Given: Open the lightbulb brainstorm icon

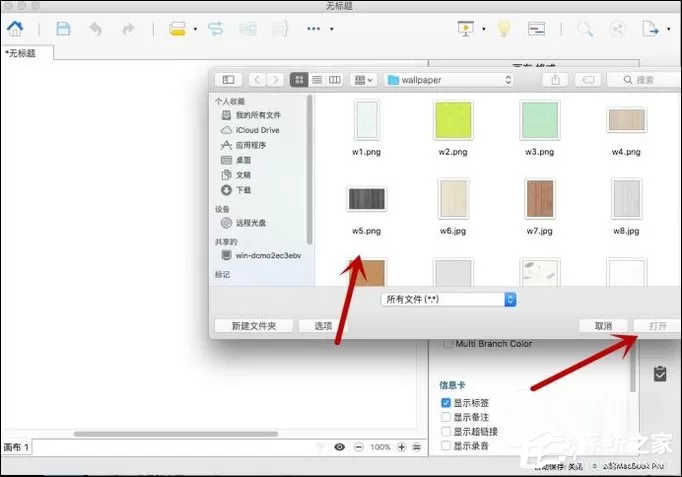Looking at the screenshot, I should click(x=504, y=29).
